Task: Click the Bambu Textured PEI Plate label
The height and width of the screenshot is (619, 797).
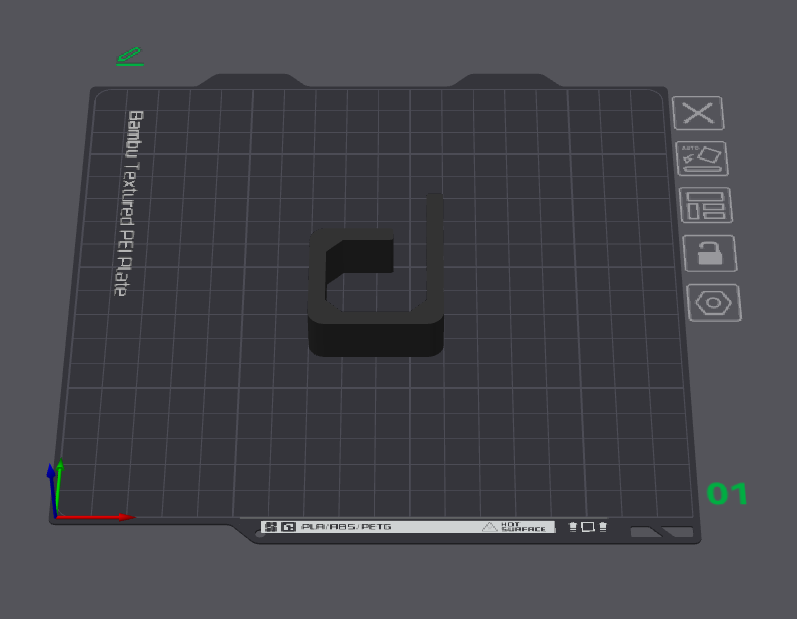Action: tap(129, 203)
